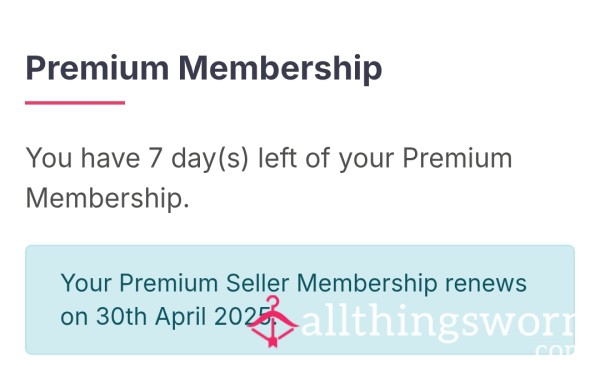
Task: Click the word 'renews' in the notice
Action: [486, 283]
